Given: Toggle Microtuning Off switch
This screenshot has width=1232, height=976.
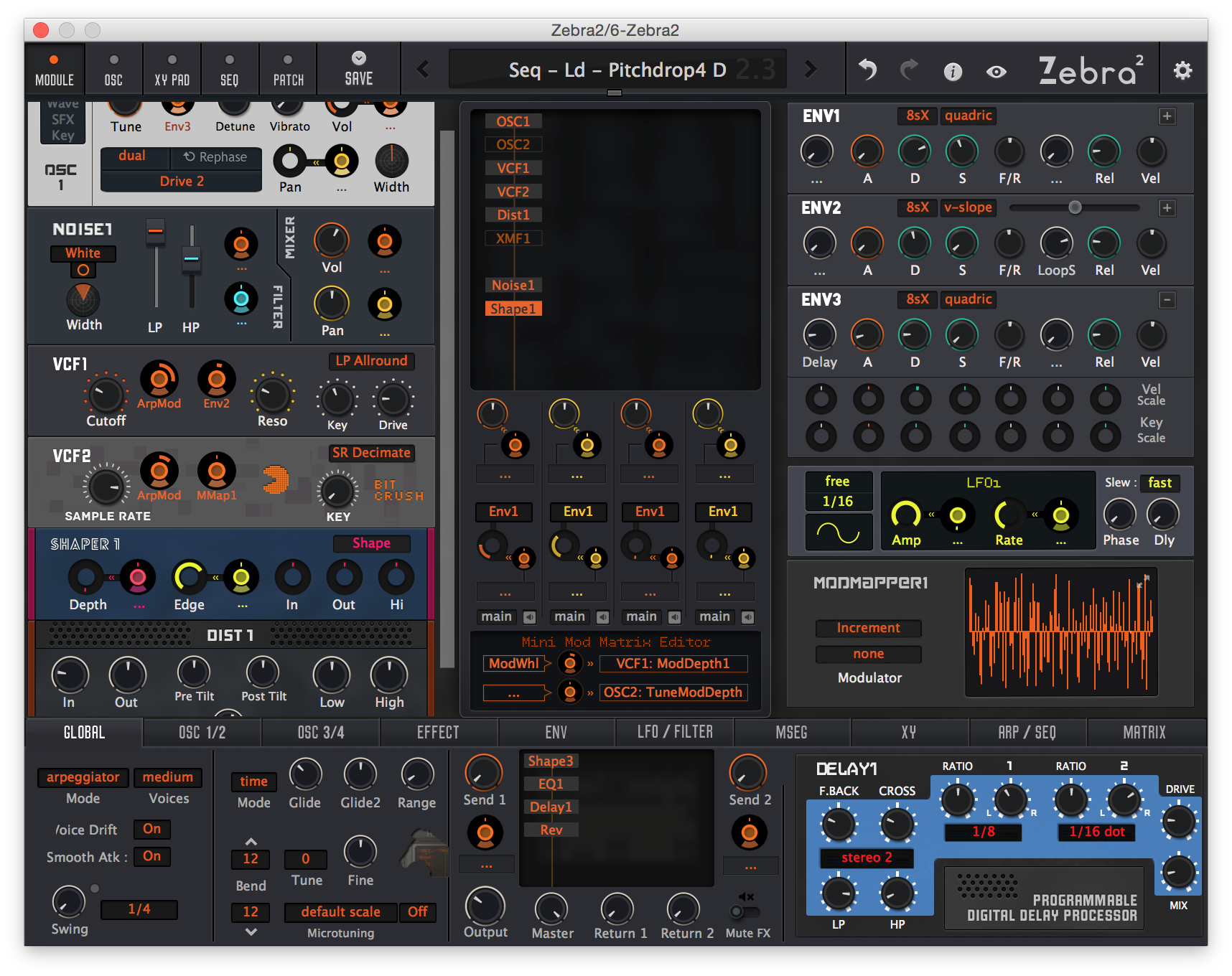Looking at the screenshot, I should pos(417,911).
